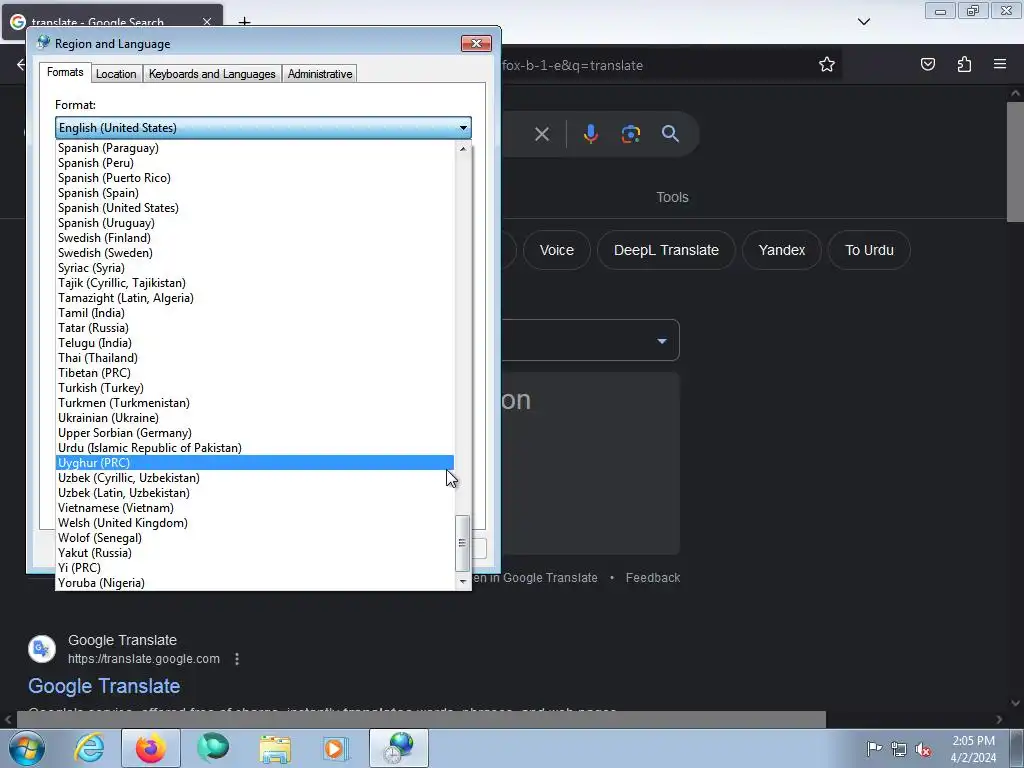Open the Pocket save icon in Firefox
The image size is (1024, 768).
point(927,64)
